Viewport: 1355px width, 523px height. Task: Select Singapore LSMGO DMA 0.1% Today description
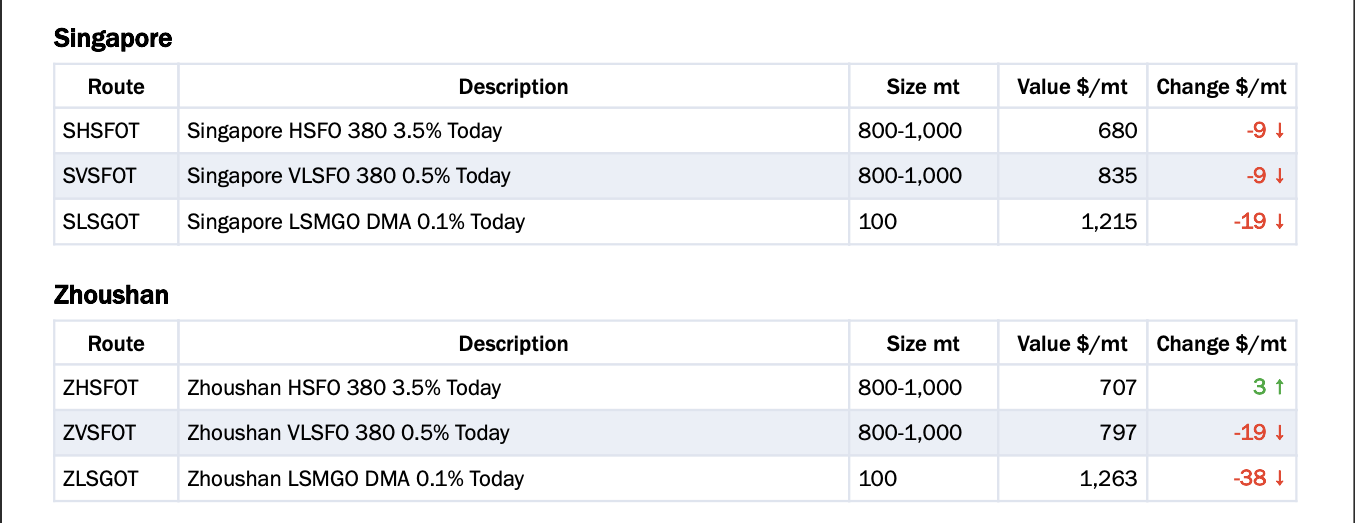[x=356, y=222]
